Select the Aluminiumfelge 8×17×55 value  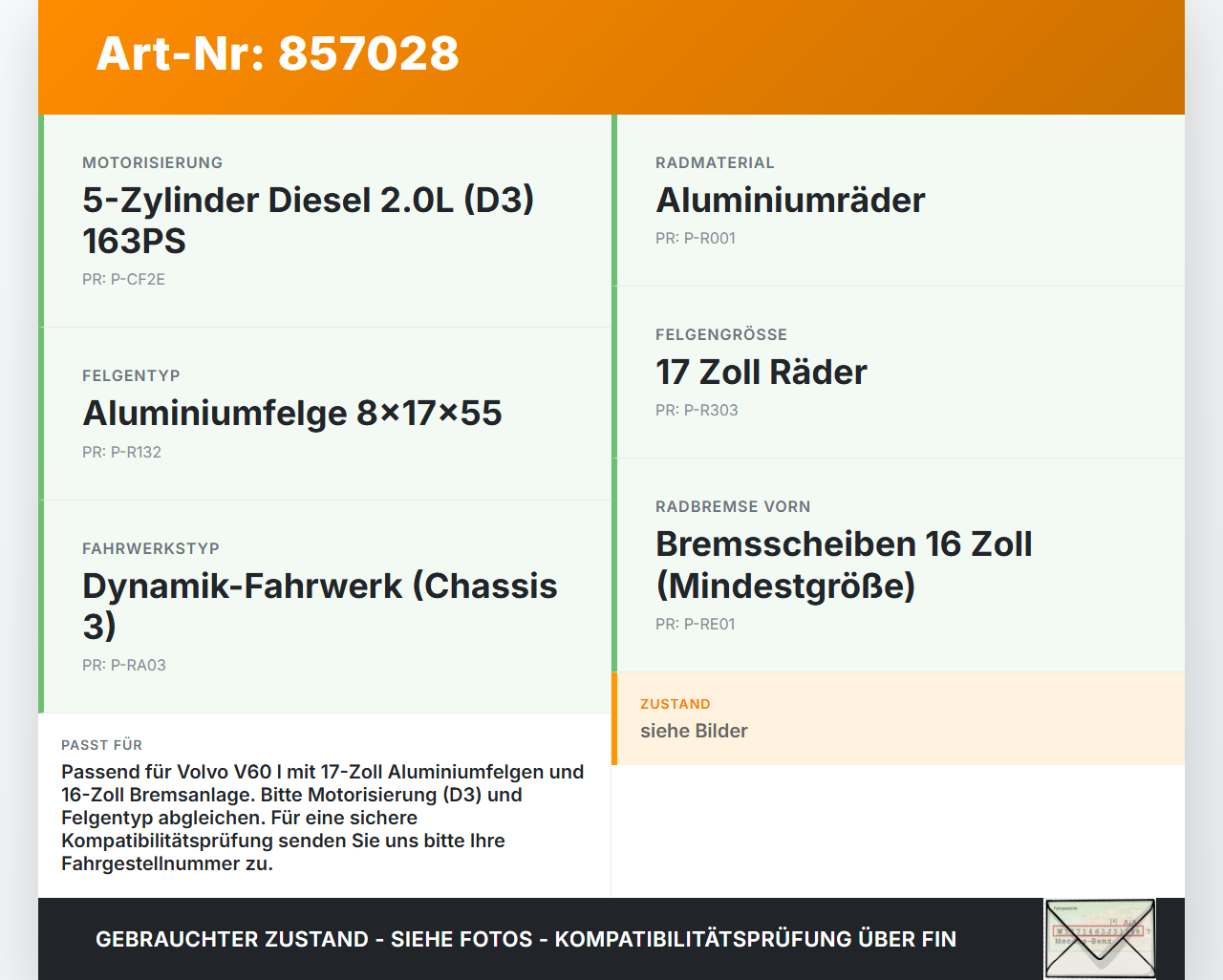tap(292, 413)
